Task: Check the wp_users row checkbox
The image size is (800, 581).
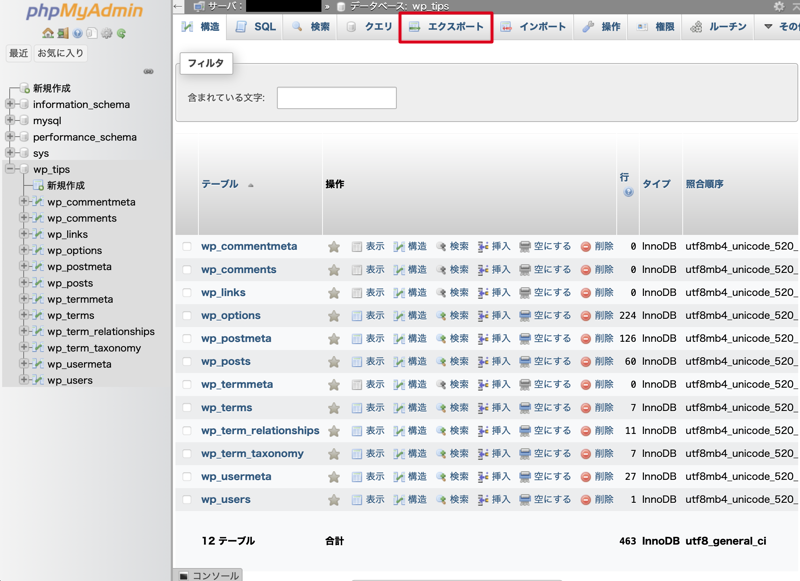Action: click(x=187, y=500)
